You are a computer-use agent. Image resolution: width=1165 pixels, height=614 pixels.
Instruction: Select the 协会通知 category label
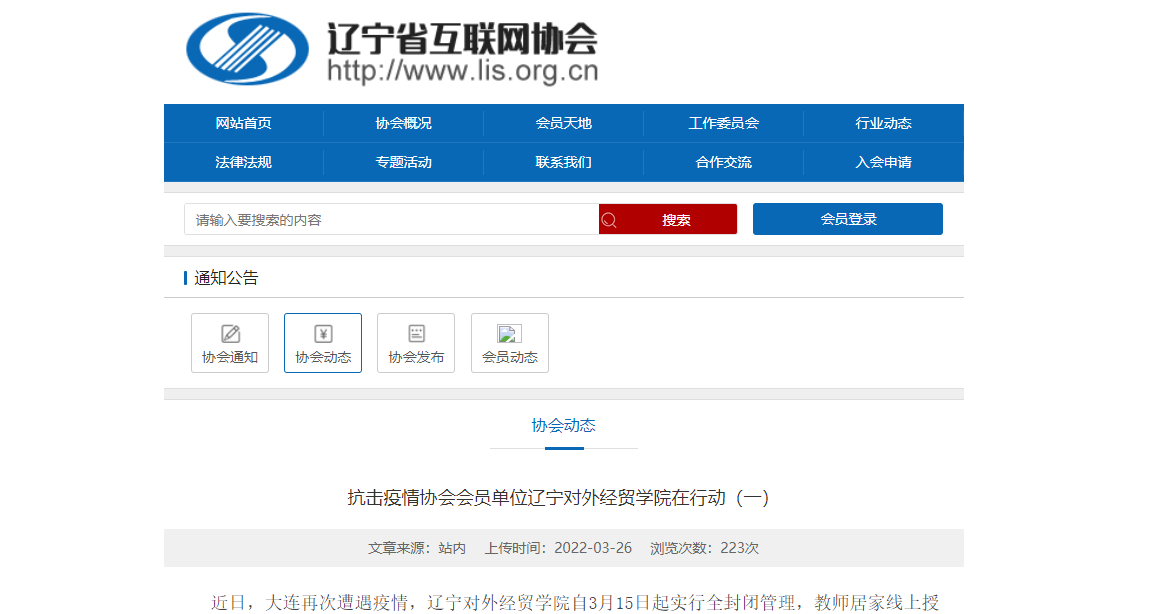tap(230, 358)
